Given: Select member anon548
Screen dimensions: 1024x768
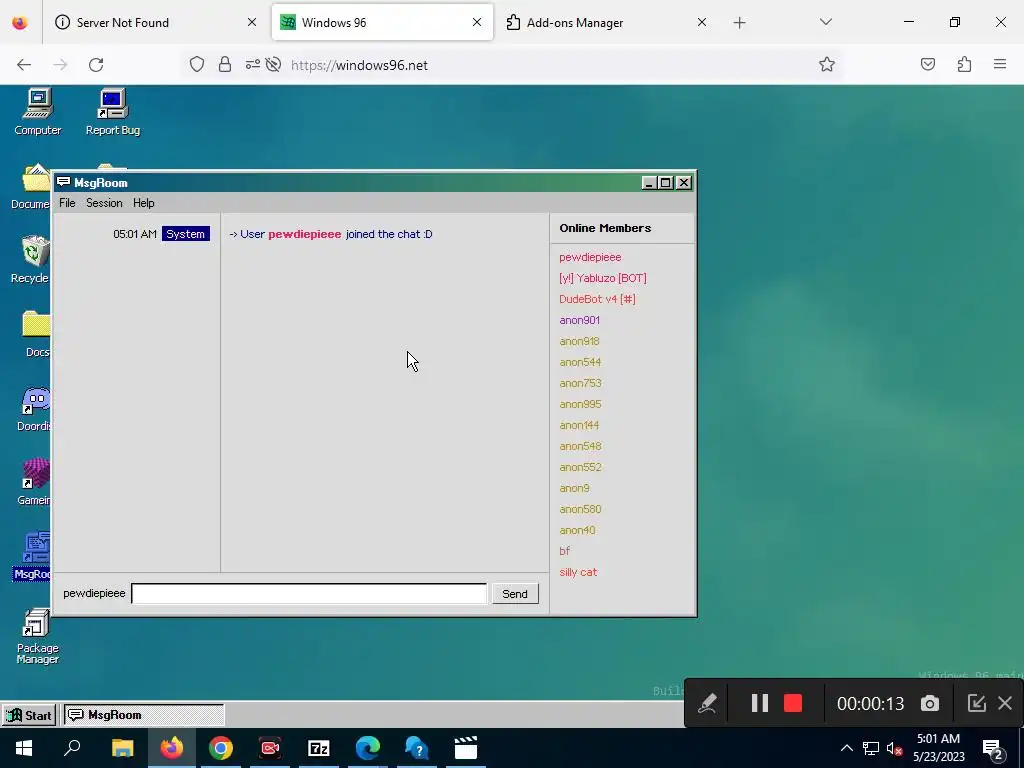Looking at the screenshot, I should point(581,446).
